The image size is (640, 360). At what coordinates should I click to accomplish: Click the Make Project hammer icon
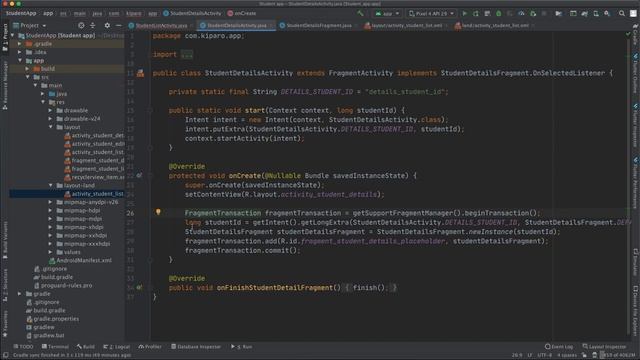360,13
